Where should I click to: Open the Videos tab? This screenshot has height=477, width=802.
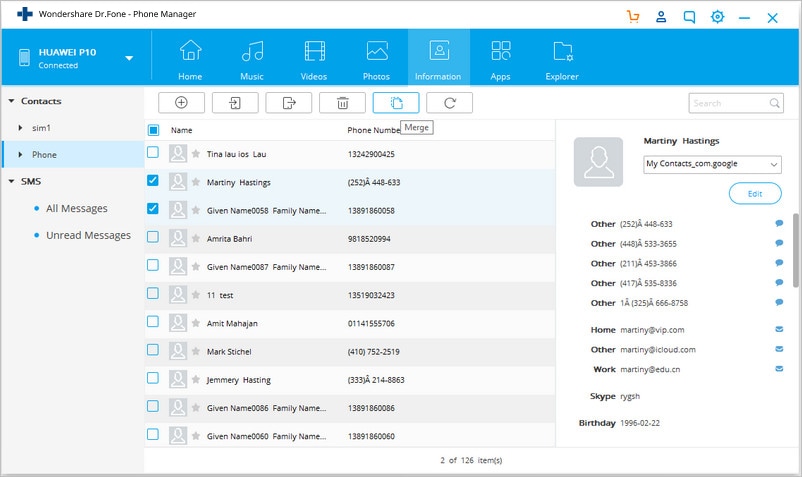(314, 59)
